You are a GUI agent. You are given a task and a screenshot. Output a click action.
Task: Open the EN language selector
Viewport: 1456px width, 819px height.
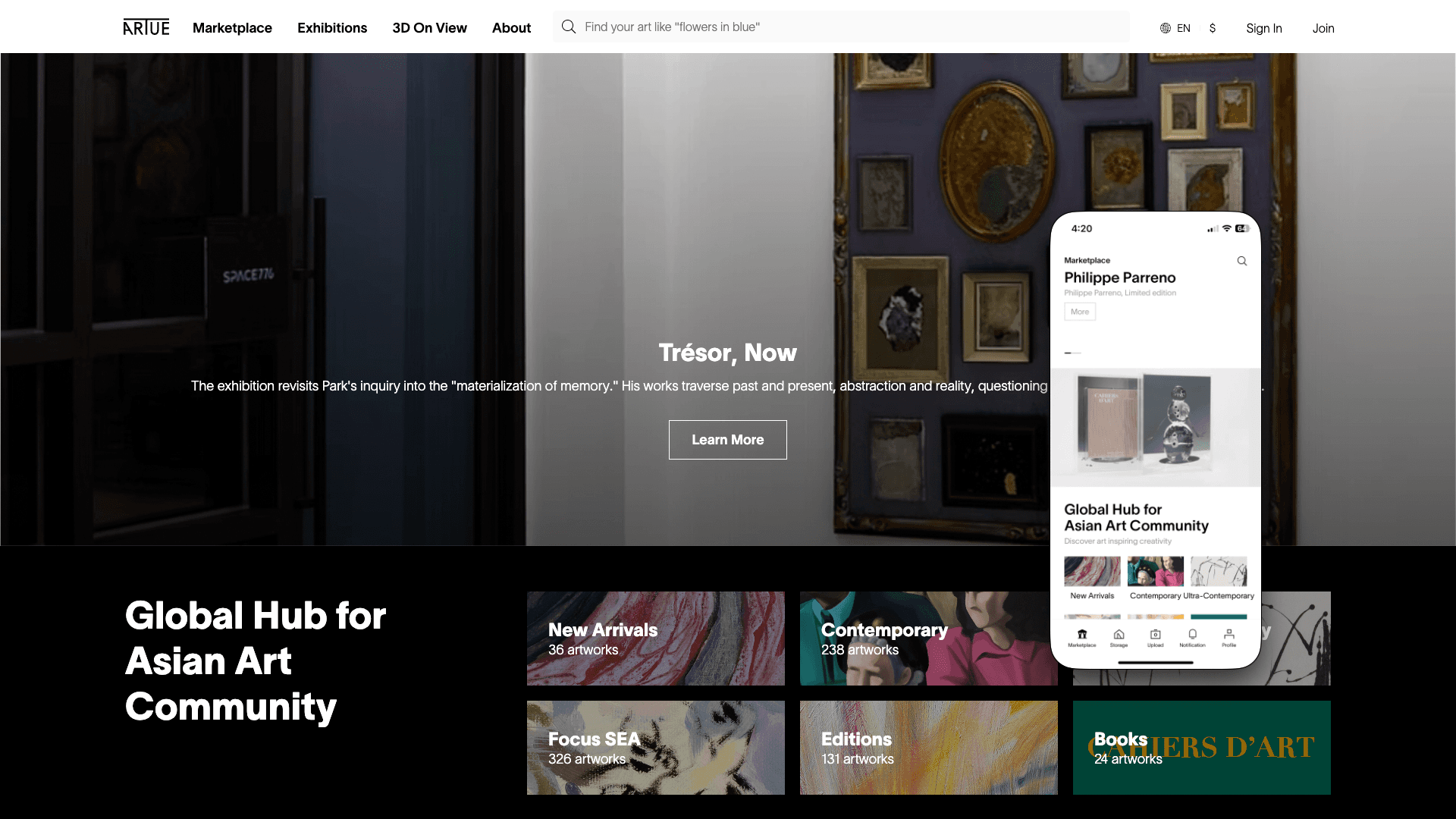[1183, 28]
